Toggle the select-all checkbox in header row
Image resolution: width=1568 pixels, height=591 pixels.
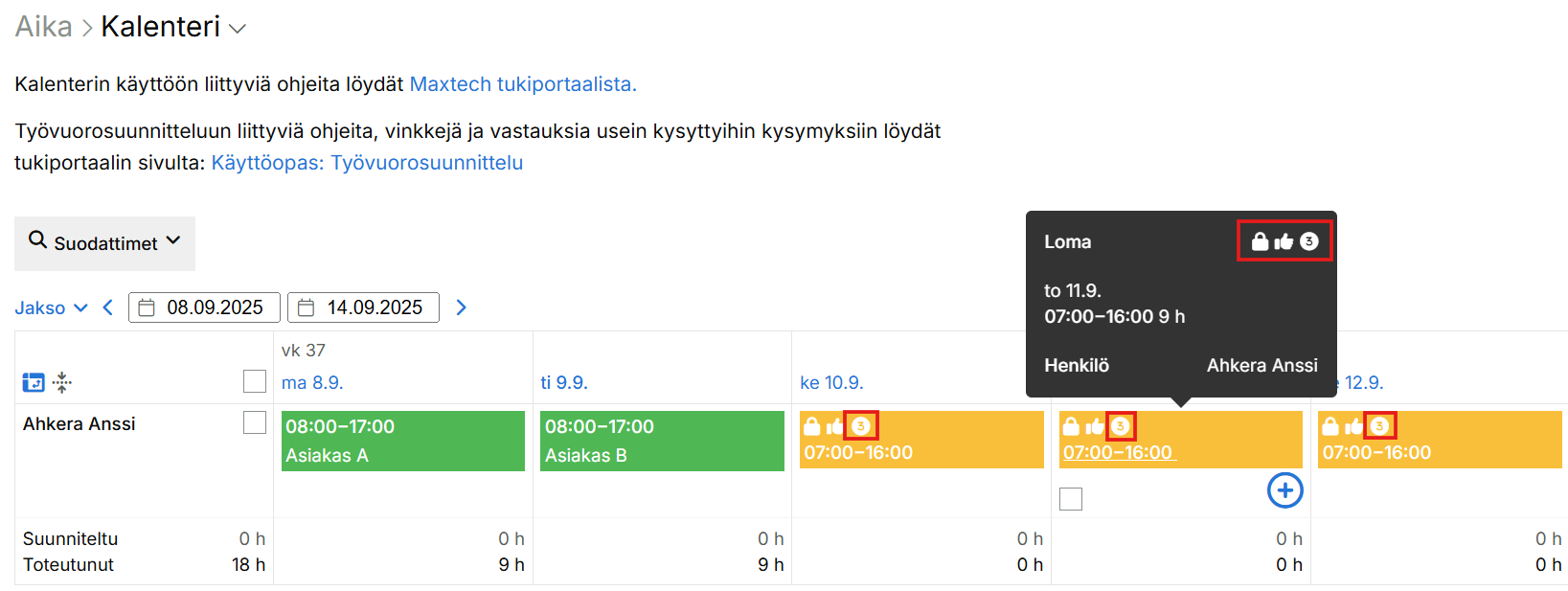pos(254,381)
